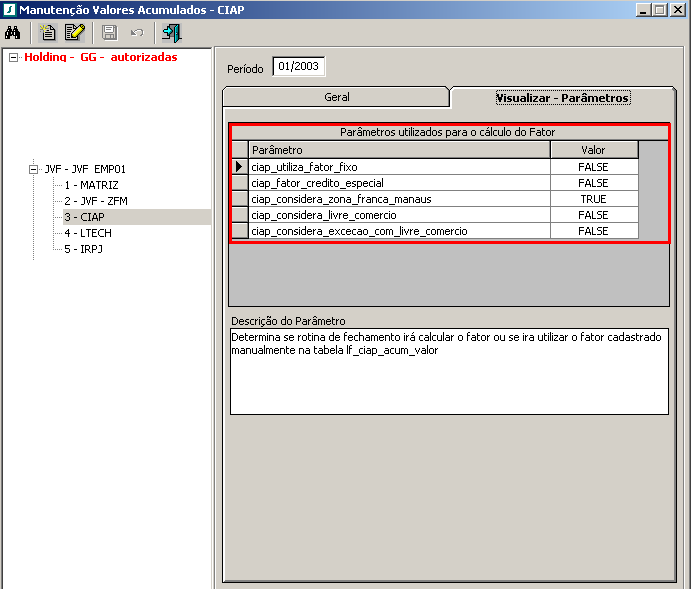Click the binoculars search icon
This screenshot has width=691, height=589.
(x=14, y=32)
